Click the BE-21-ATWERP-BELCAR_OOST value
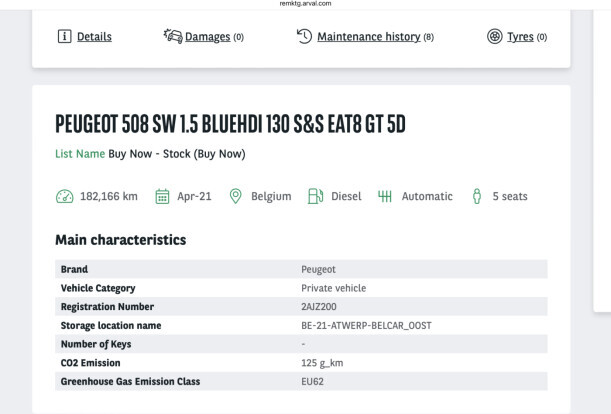 pyautogui.click(x=366, y=326)
